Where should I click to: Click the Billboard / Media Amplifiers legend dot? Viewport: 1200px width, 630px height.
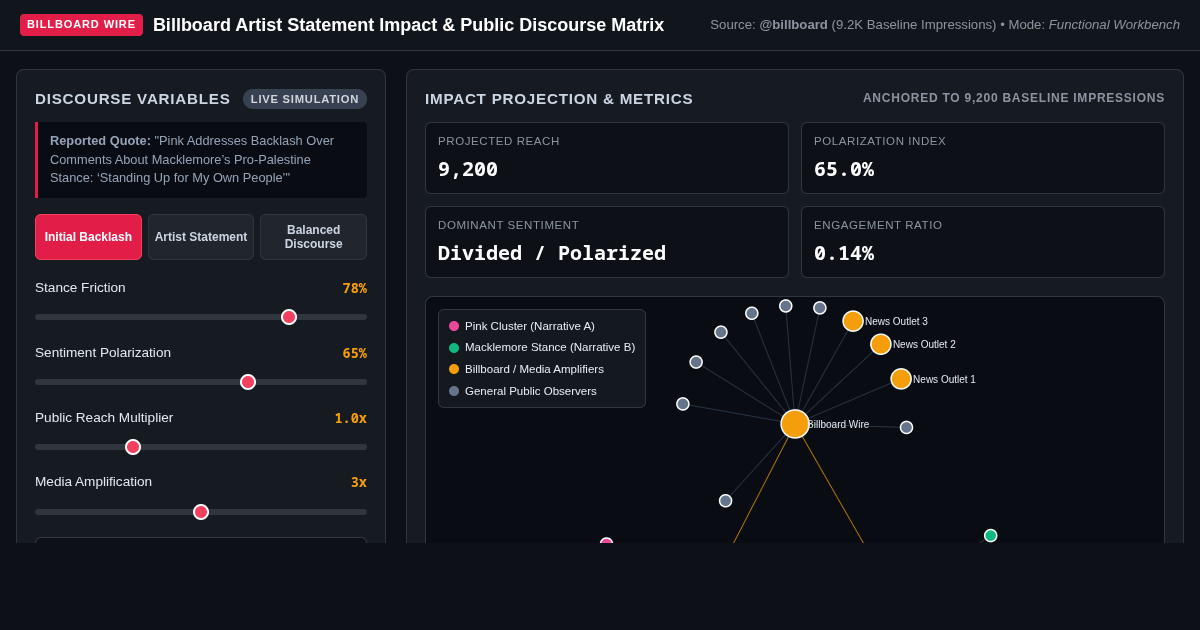(454, 369)
